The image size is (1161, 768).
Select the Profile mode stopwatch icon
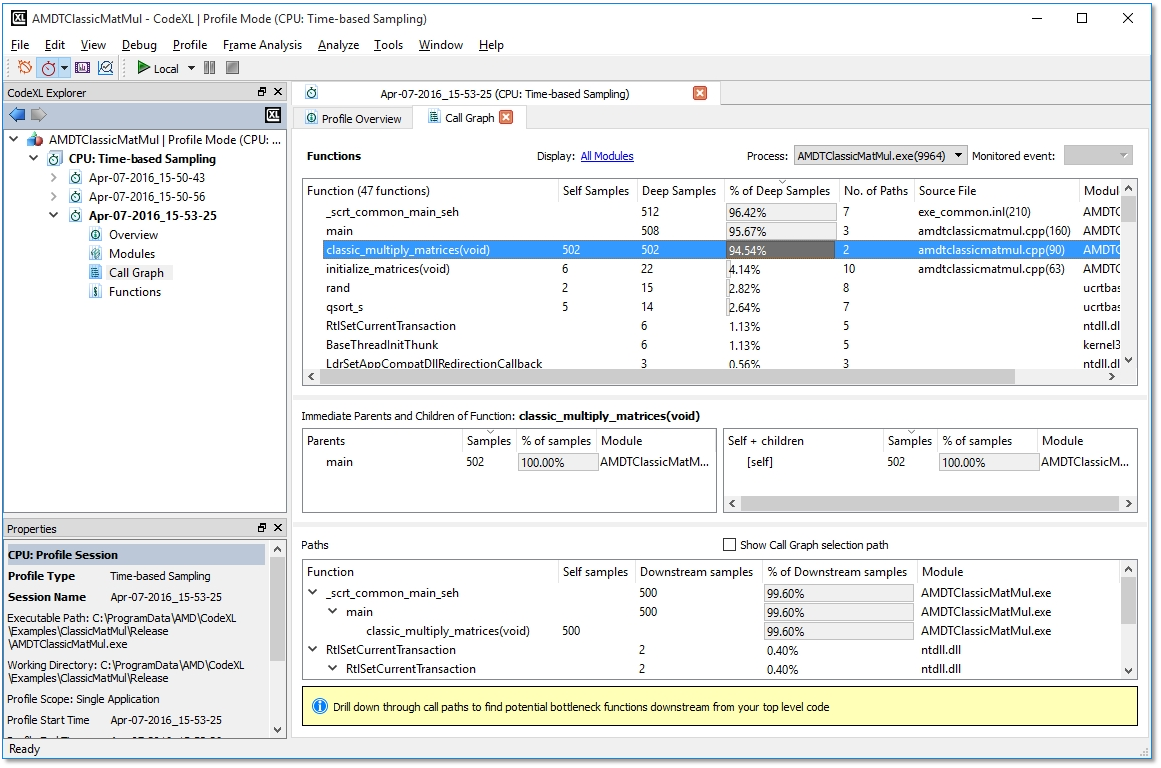tap(48, 68)
